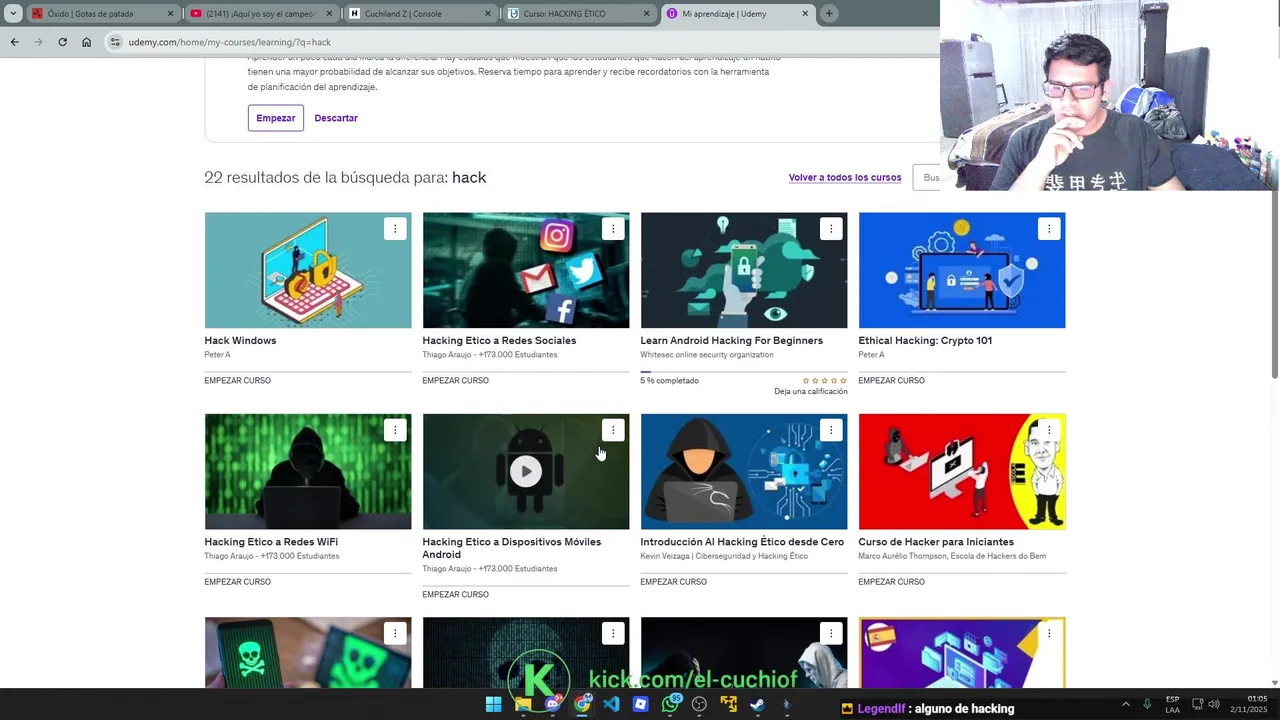Viewport: 1280px width, 720px height.
Task: Expand the tab search dropdown
Action: [13, 13]
